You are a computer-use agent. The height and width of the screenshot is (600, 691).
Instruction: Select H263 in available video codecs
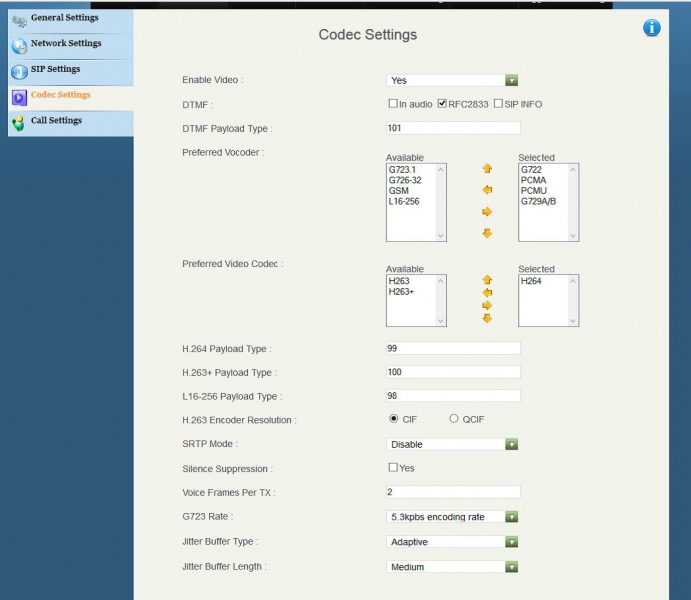(x=399, y=281)
